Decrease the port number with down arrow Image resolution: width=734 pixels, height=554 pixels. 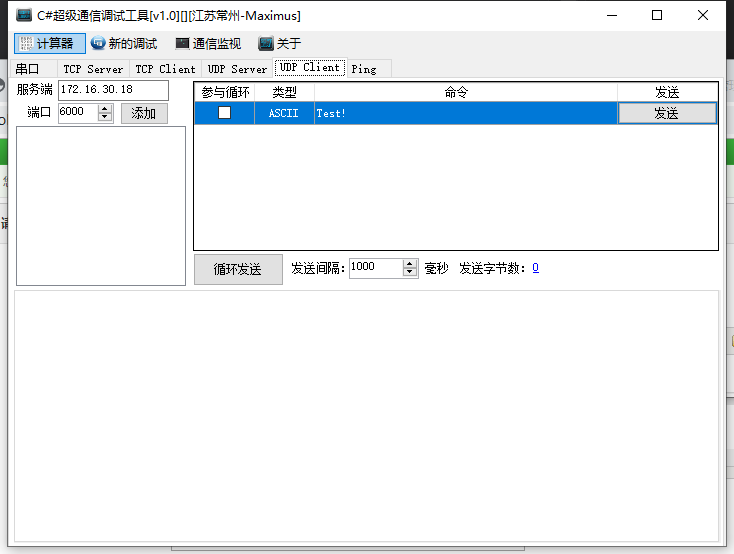(x=105, y=117)
